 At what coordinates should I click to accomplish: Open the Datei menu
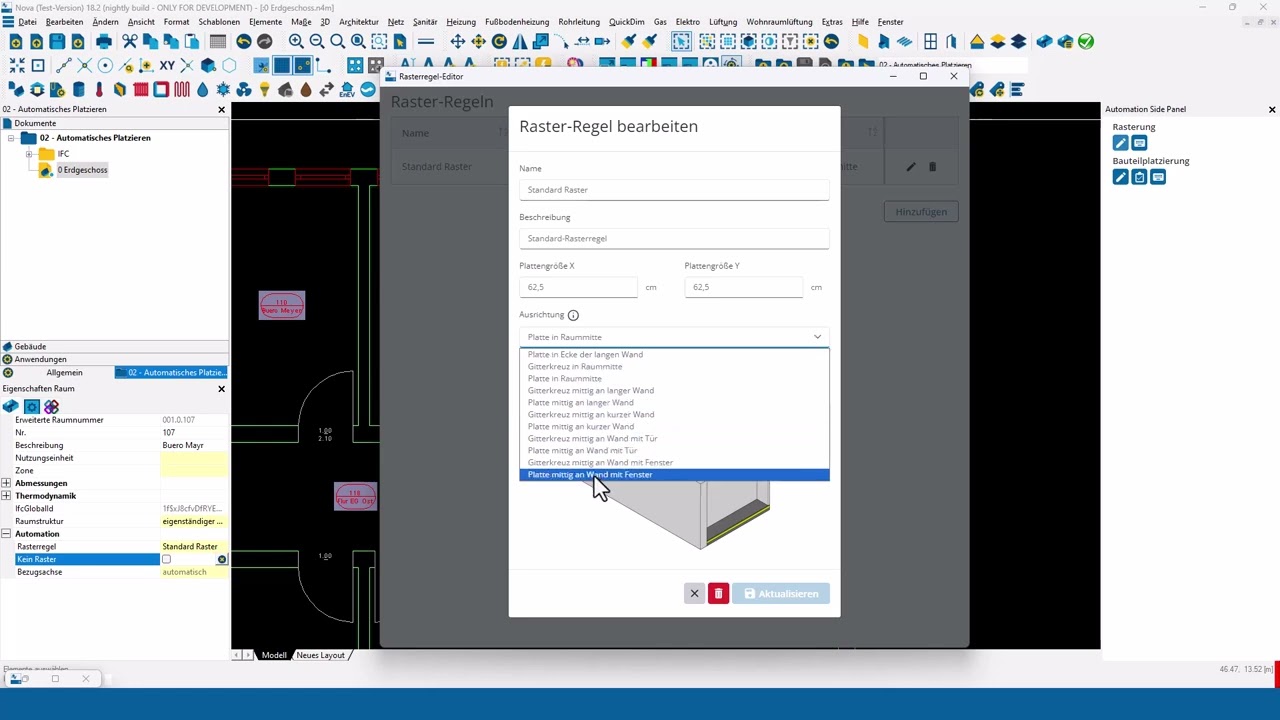pyautogui.click(x=27, y=22)
